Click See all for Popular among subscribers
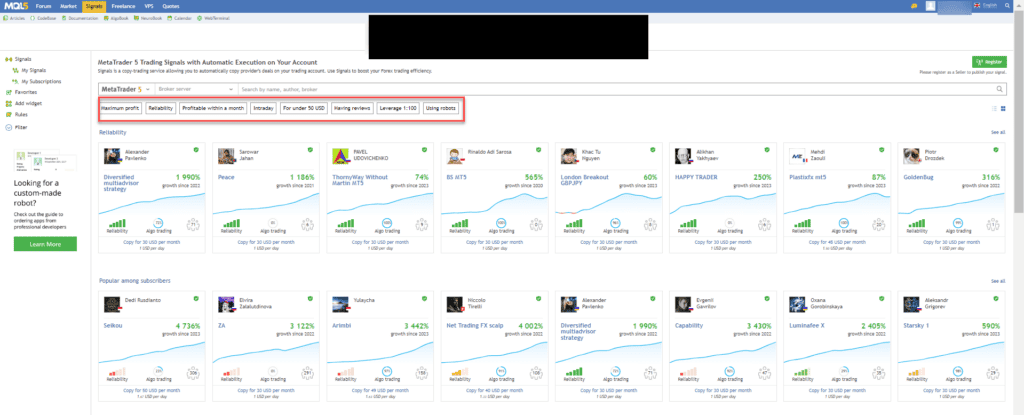1024x415 pixels. (x=998, y=281)
